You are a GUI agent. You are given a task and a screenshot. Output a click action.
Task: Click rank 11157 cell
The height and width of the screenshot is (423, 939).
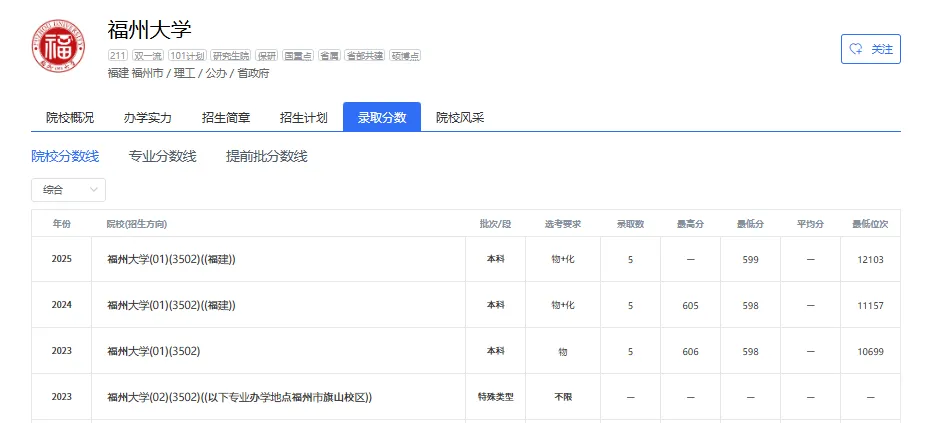[870, 305]
